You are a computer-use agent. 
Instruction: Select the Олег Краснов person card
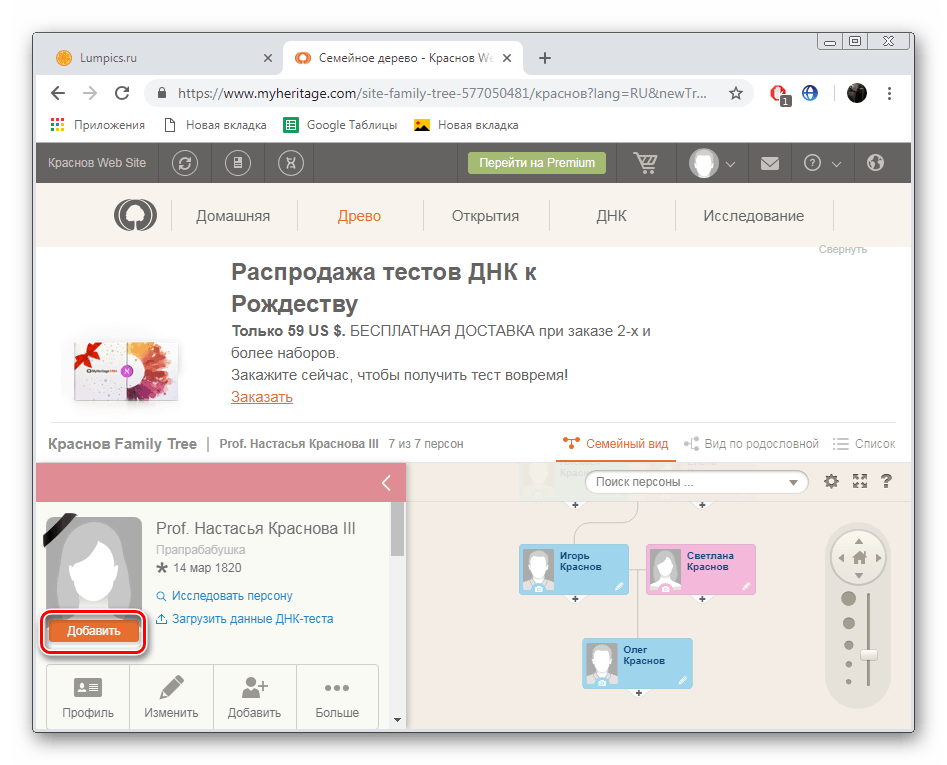(x=637, y=663)
